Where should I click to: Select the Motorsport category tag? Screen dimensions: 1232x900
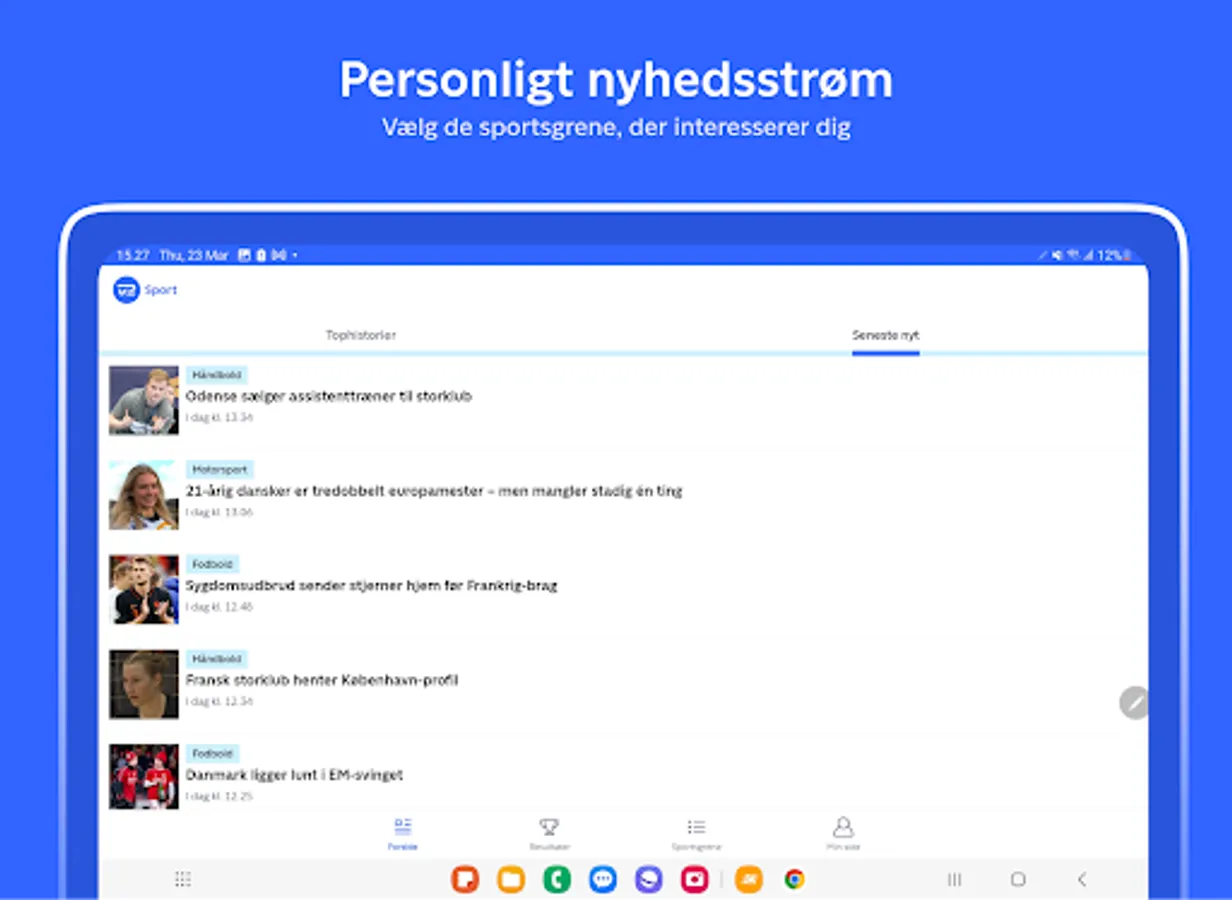[x=220, y=469]
